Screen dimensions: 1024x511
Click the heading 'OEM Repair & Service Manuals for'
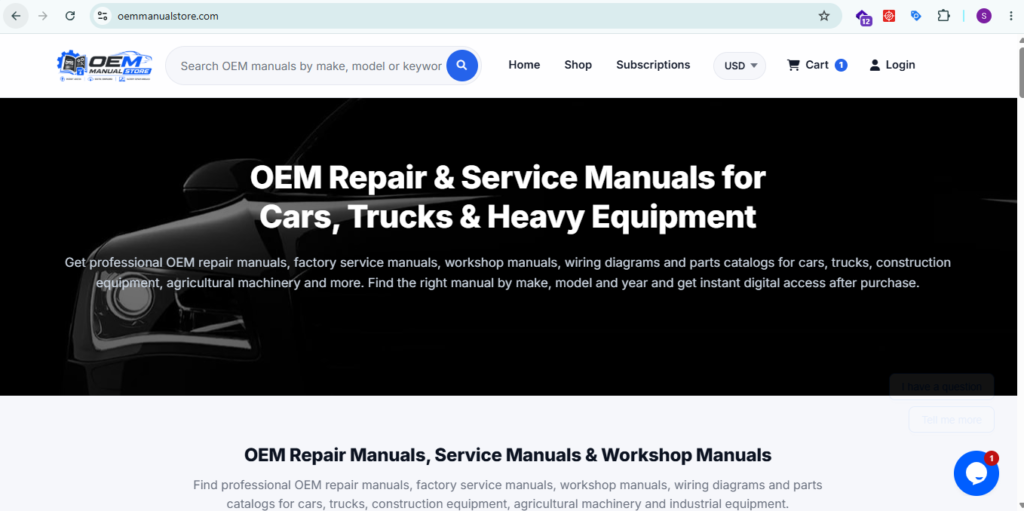(x=507, y=178)
